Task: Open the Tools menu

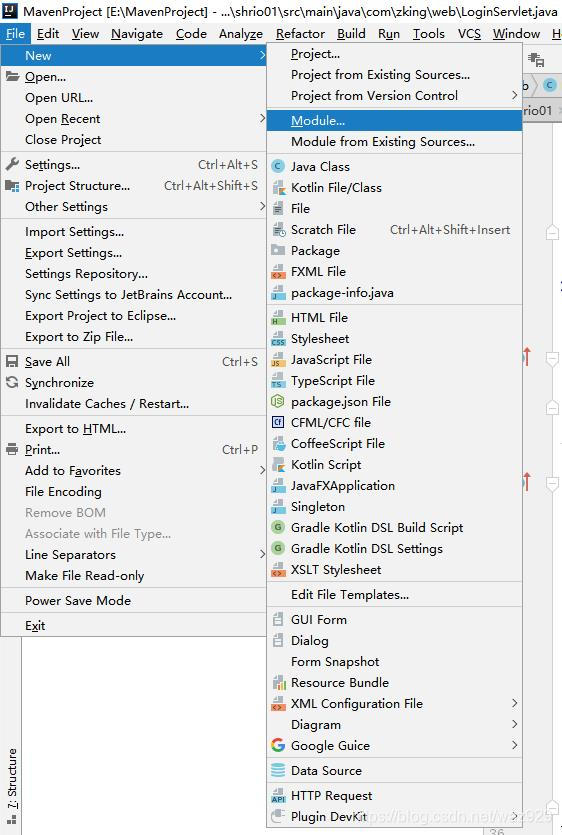Action: coord(428,34)
